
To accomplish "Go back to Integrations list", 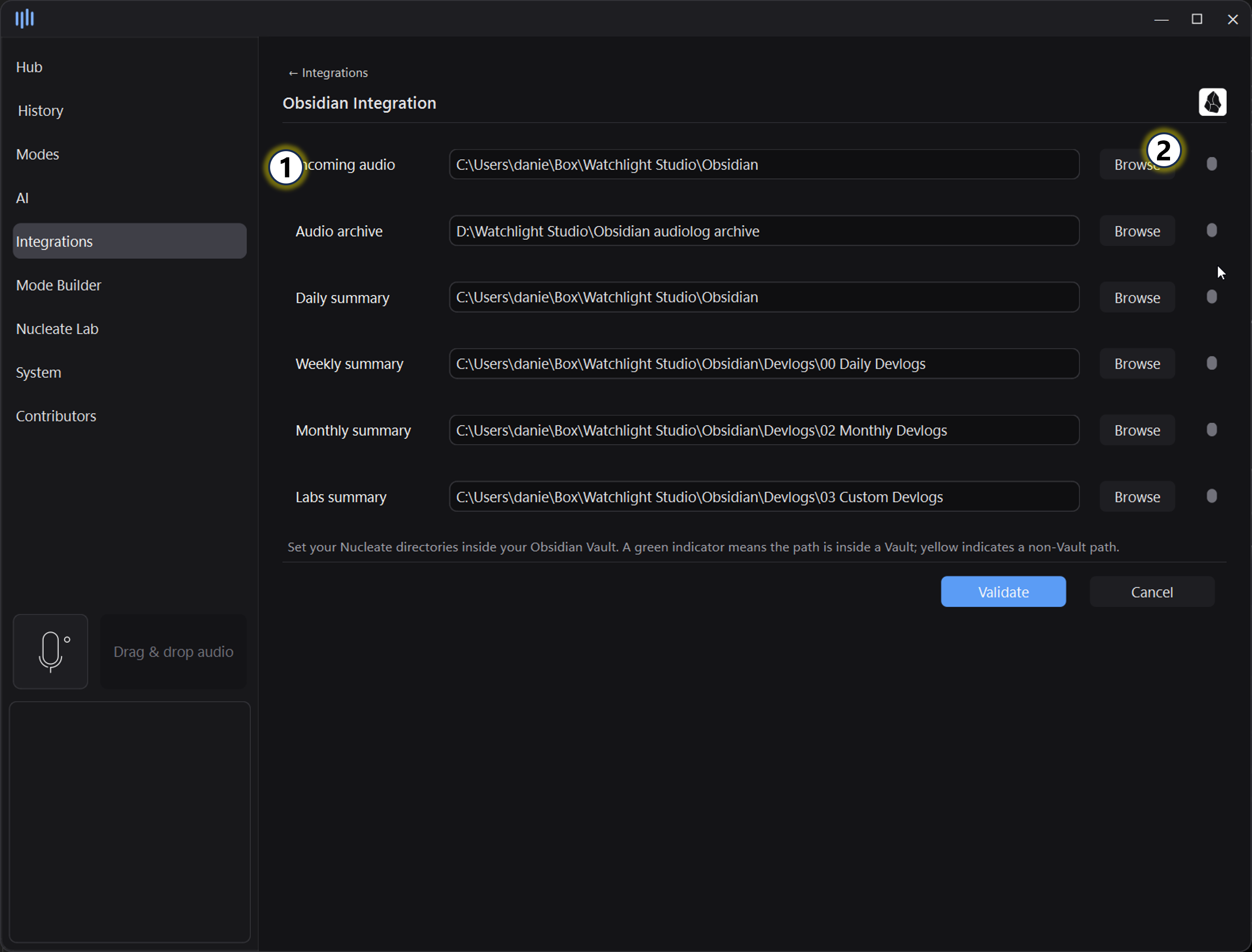I will pyautogui.click(x=327, y=73).
